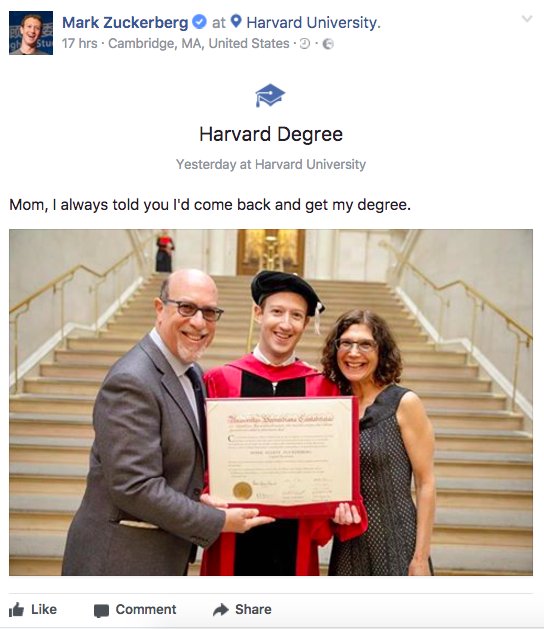Visit the Harvard University location link in header
Image resolution: width=544 pixels, height=629 pixels.
(x=313, y=22)
